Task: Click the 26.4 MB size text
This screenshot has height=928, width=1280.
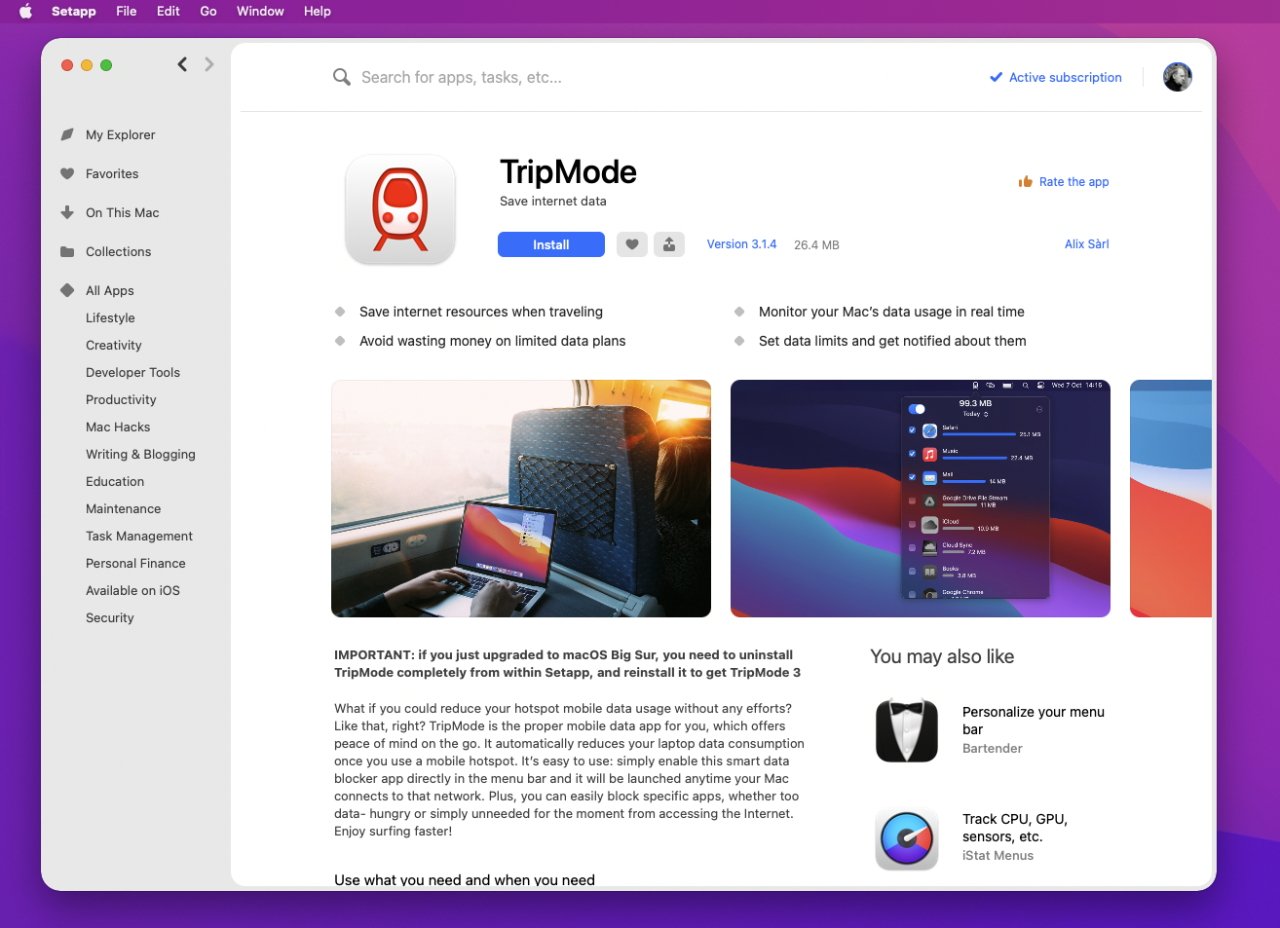Action: [x=817, y=245]
